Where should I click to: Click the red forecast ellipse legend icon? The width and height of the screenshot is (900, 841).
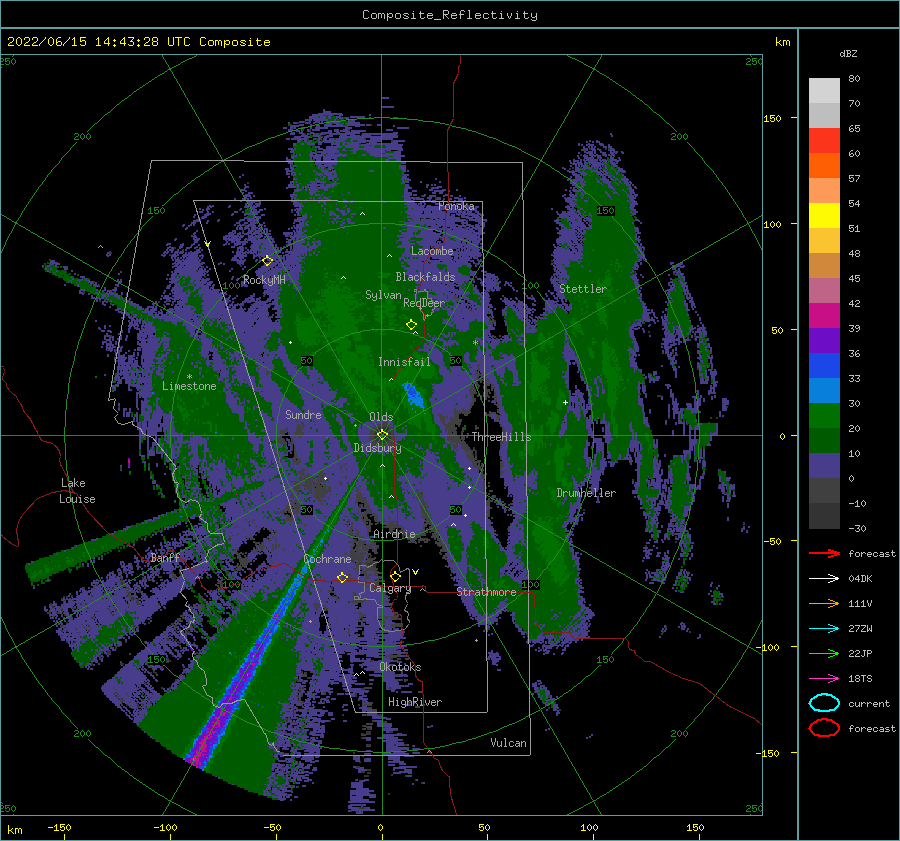(x=824, y=728)
